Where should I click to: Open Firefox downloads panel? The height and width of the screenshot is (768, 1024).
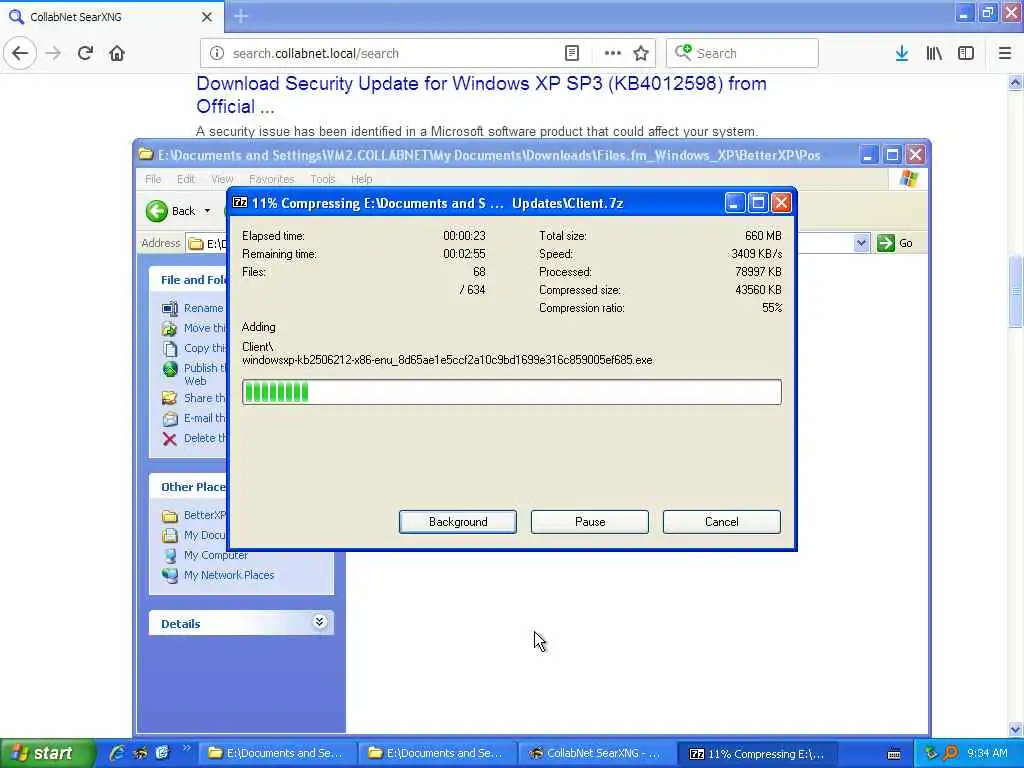[902, 53]
